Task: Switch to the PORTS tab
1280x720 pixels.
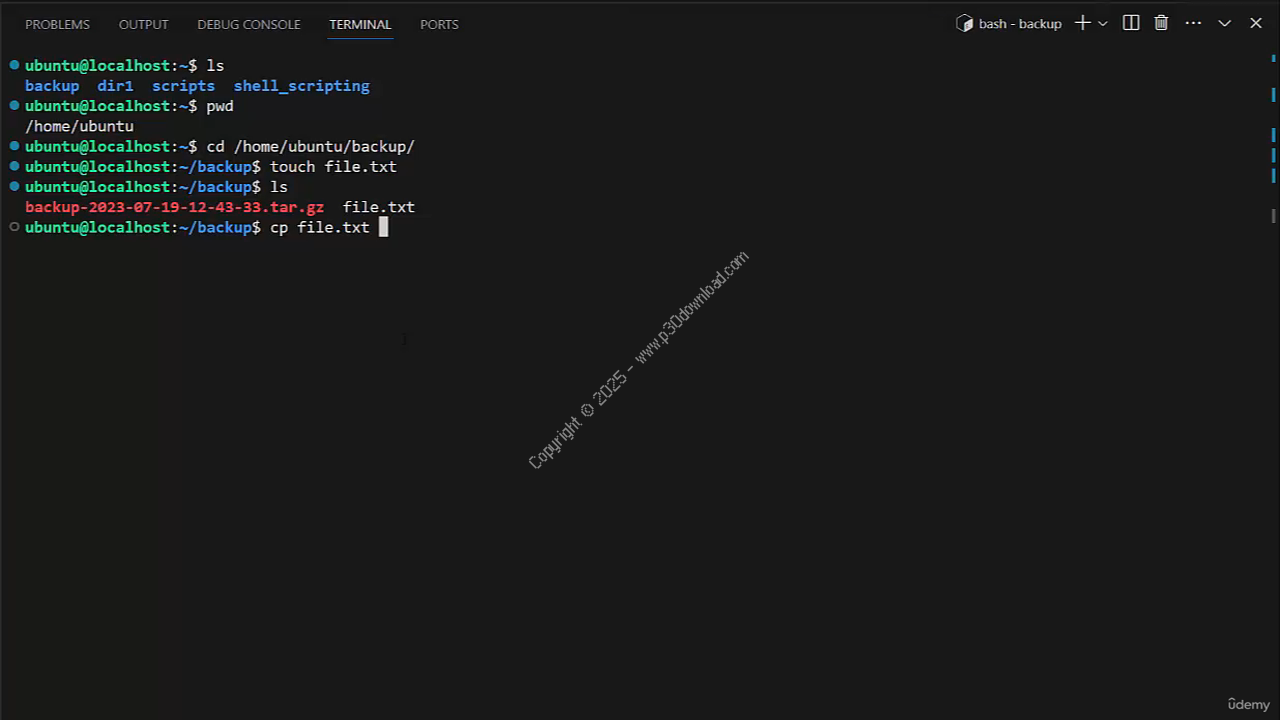Action: click(x=439, y=24)
